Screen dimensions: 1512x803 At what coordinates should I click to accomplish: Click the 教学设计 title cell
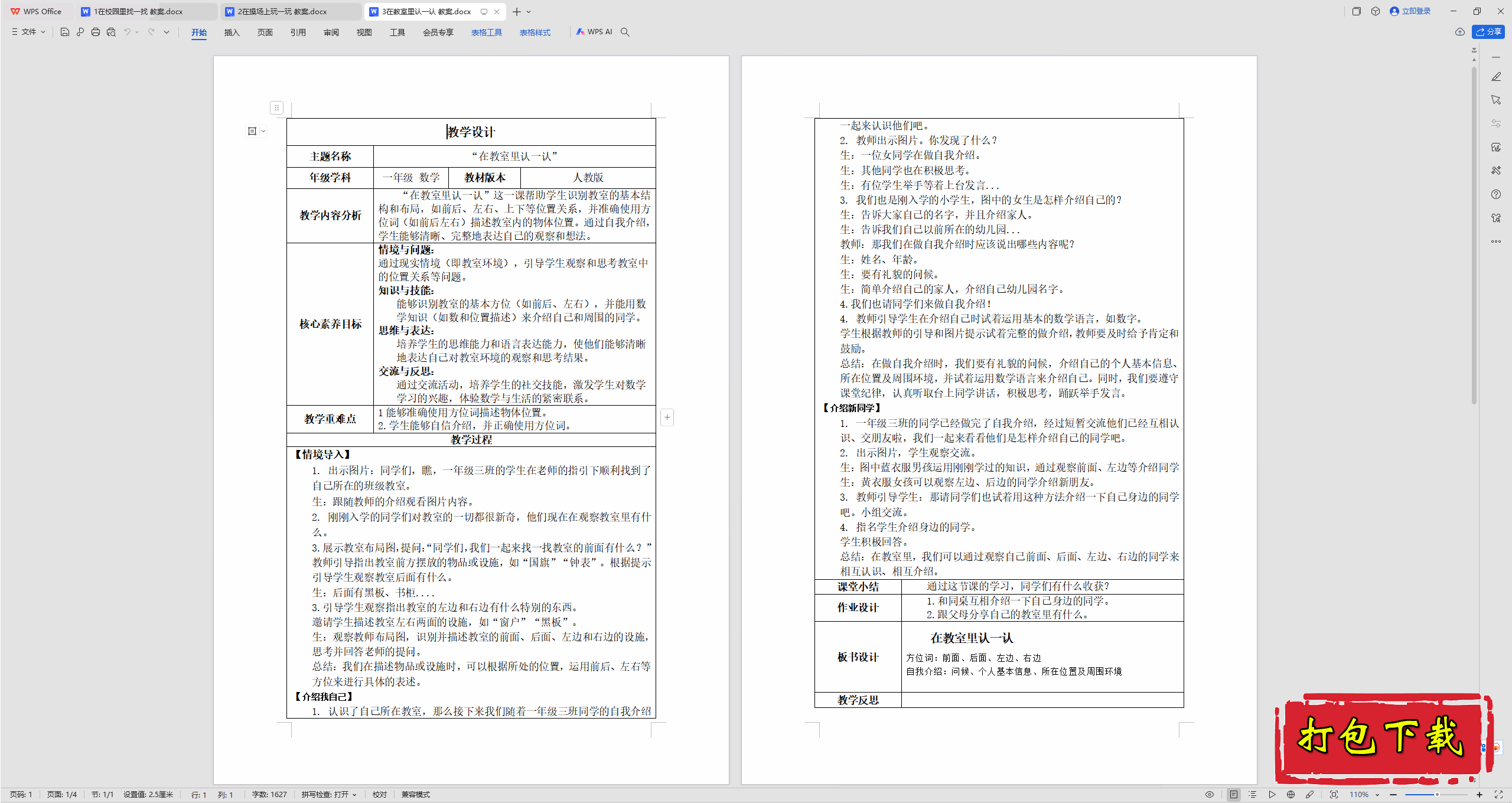click(x=471, y=132)
